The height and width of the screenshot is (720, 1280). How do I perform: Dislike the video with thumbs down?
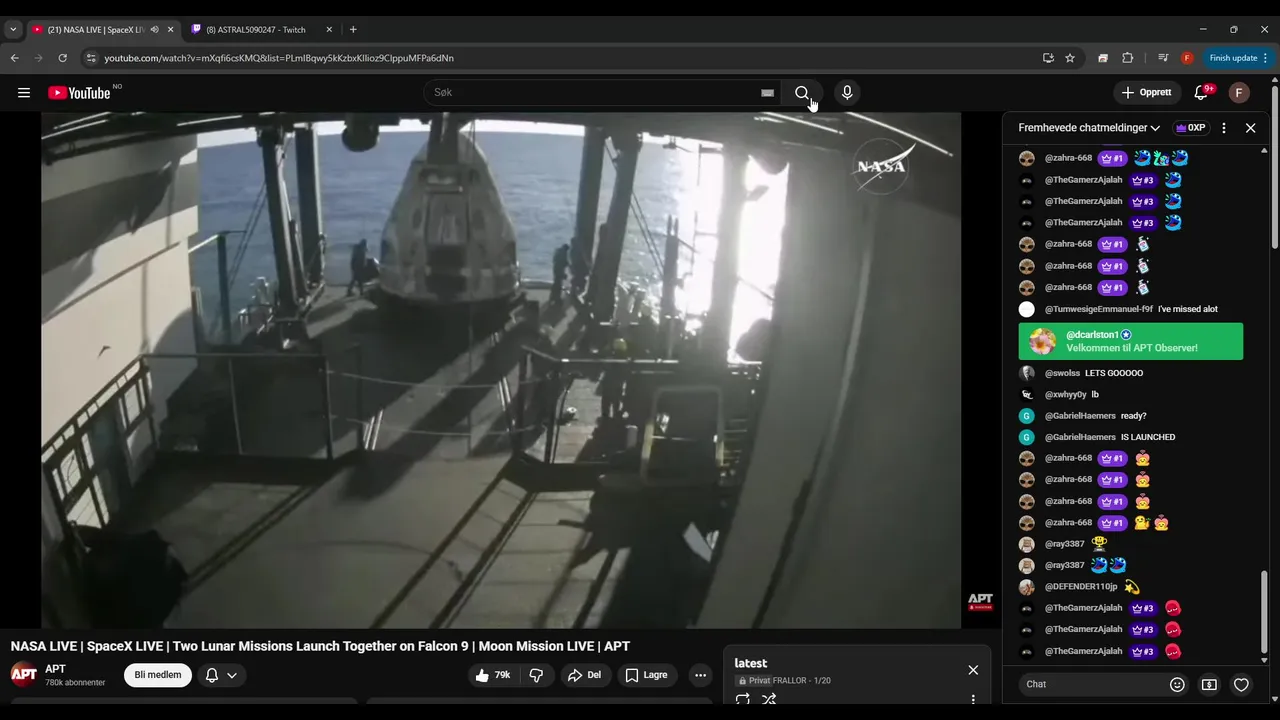pos(536,675)
